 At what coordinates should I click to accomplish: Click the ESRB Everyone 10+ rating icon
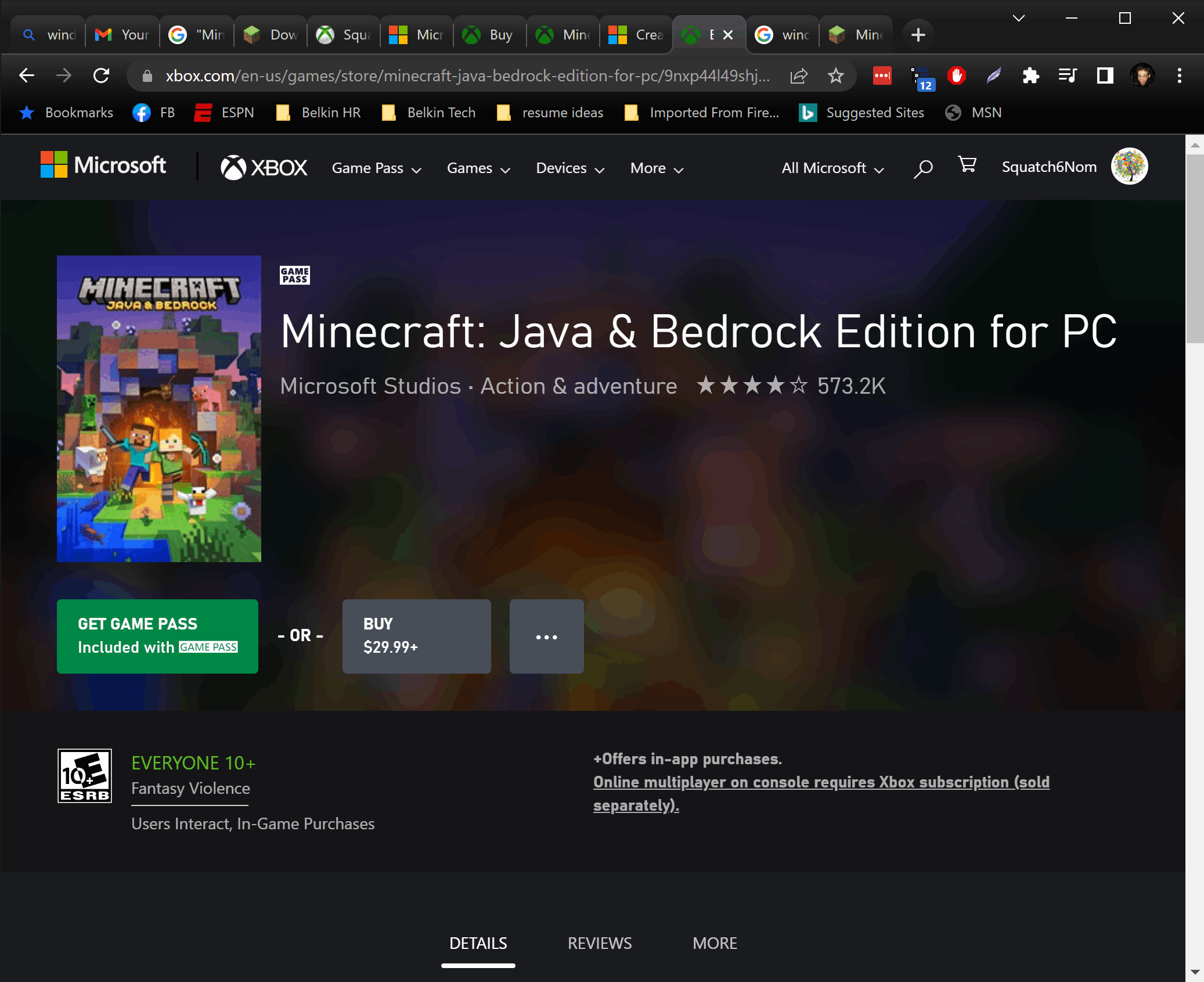coord(85,776)
